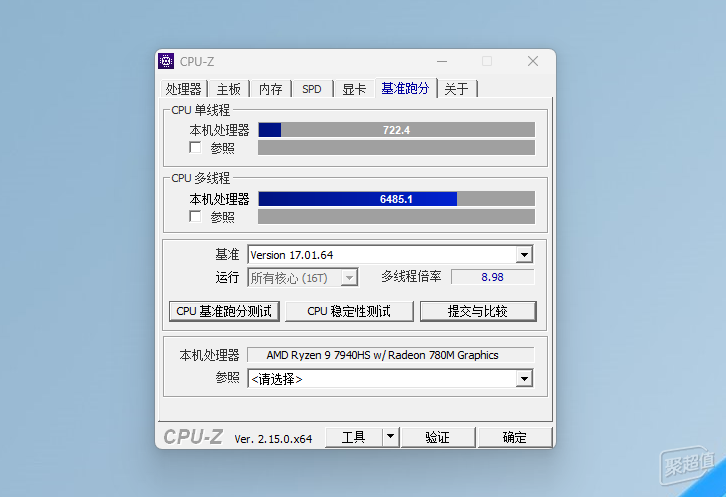Expand the 参照 <请选择> dropdown
This screenshot has width=726, height=497.
pyautogui.click(x=524, y=379)
